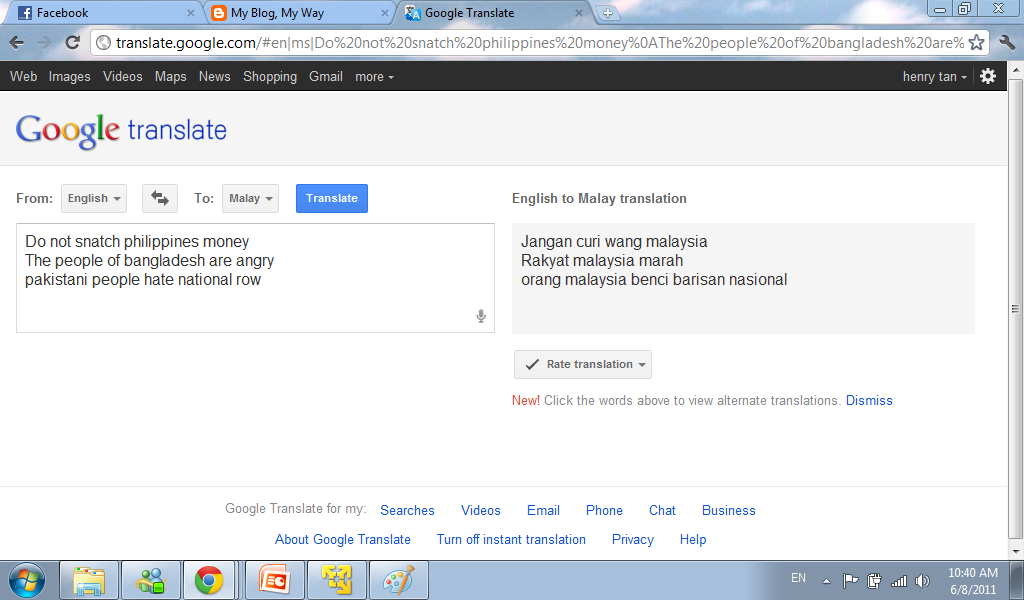Click the Windows Start orb
This screenshot has width=1024, height=600.
pyautogui.click(x=27, y=580)
